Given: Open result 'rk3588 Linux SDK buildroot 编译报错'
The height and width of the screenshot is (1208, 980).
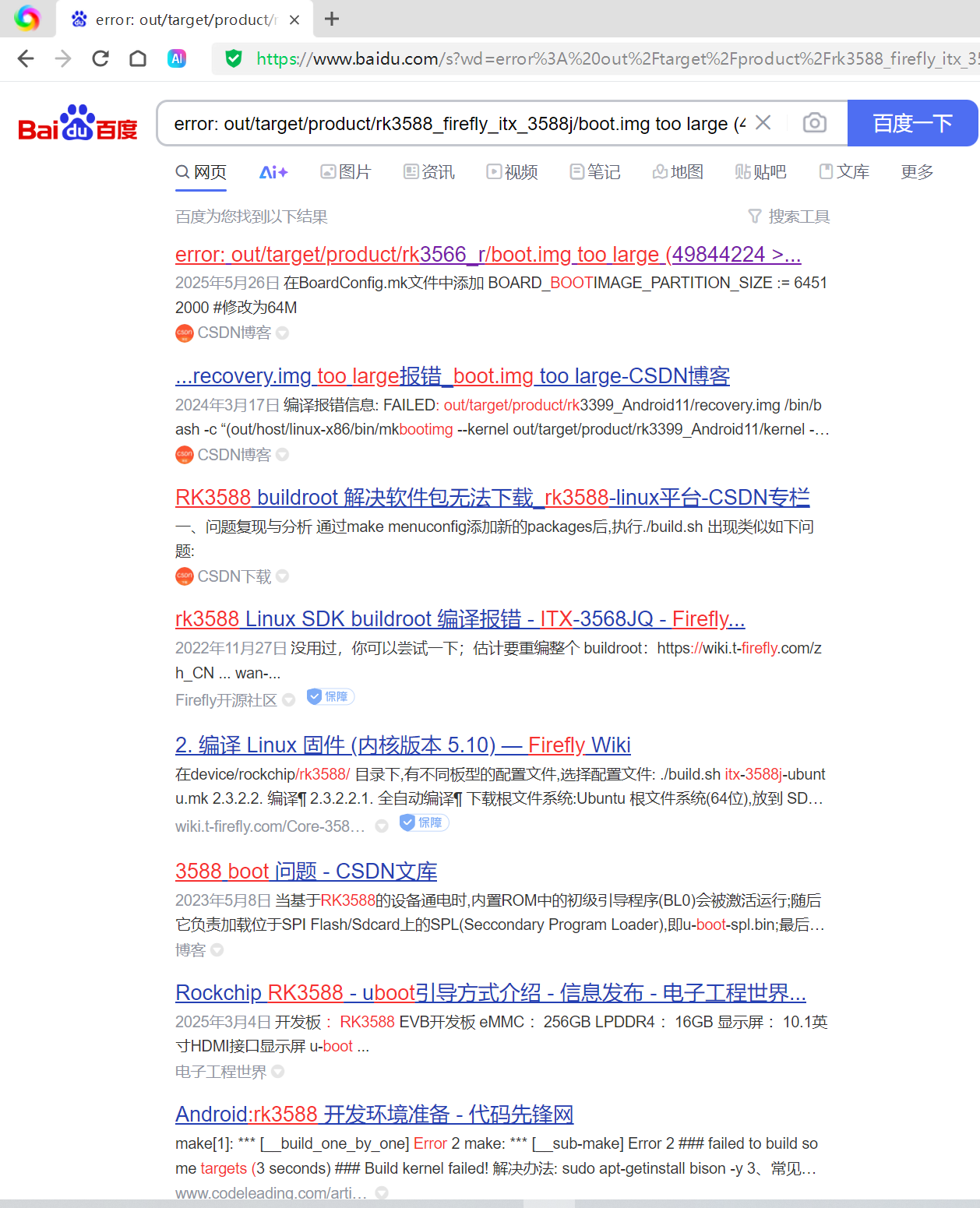Looking at the screenshot, I should (460, 618).
